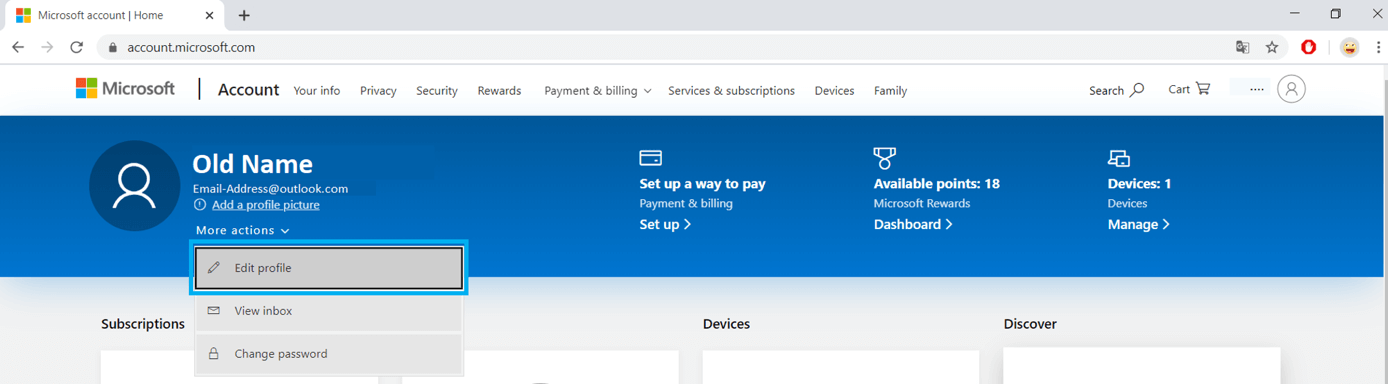
Task: Click the account avatar icon in header
Action: [x=1291, y=89]
